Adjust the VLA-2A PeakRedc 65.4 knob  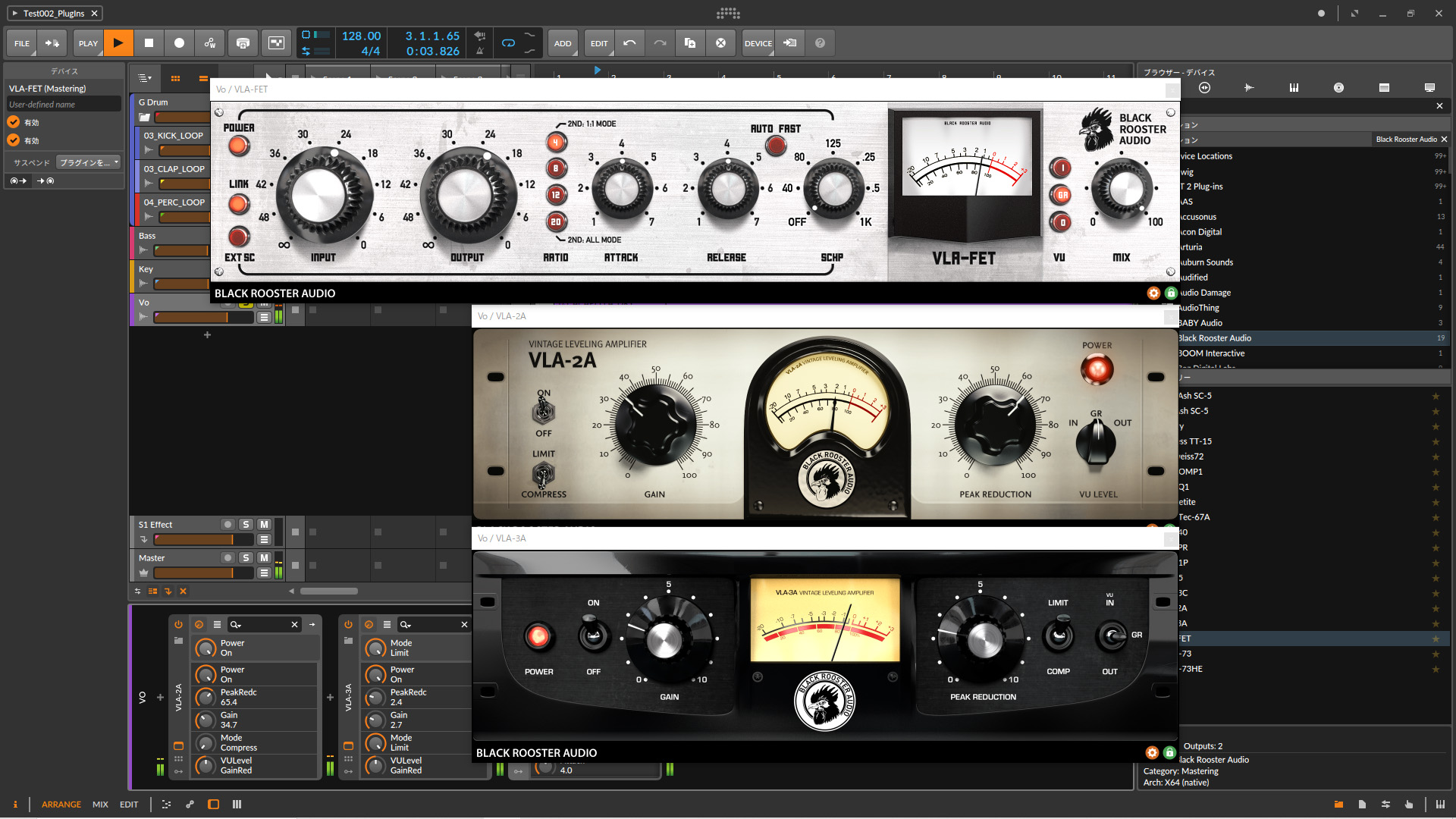(x=206, y=697)
